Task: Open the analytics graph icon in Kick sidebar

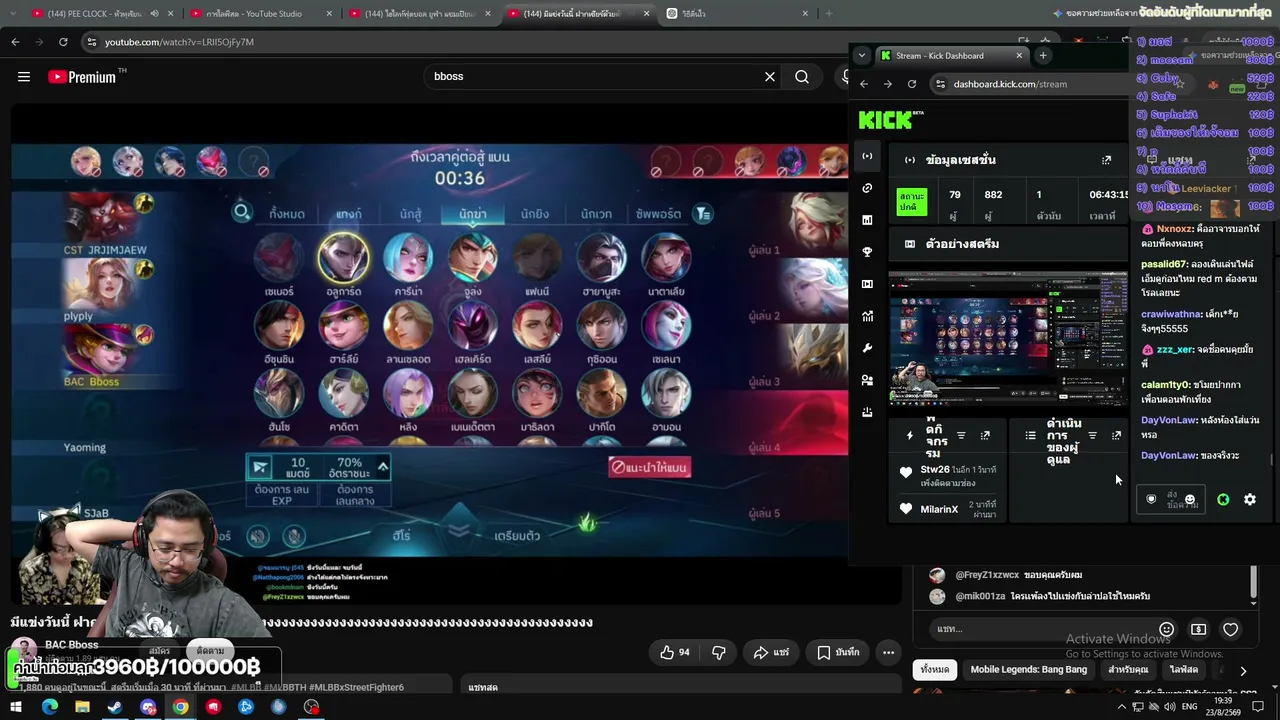Action: tap(867, 316)
